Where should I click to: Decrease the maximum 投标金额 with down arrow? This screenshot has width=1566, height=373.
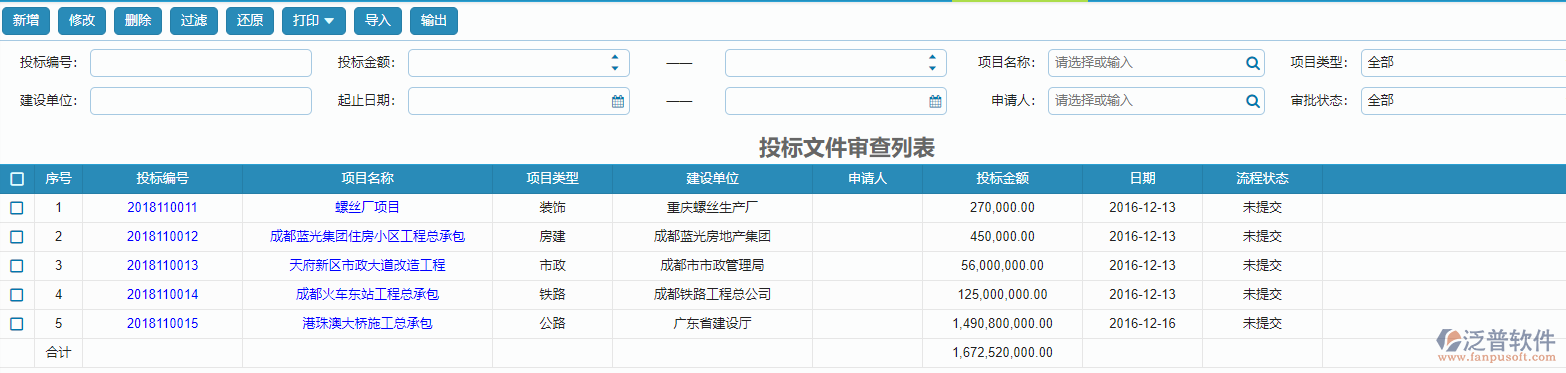point(932,69)
